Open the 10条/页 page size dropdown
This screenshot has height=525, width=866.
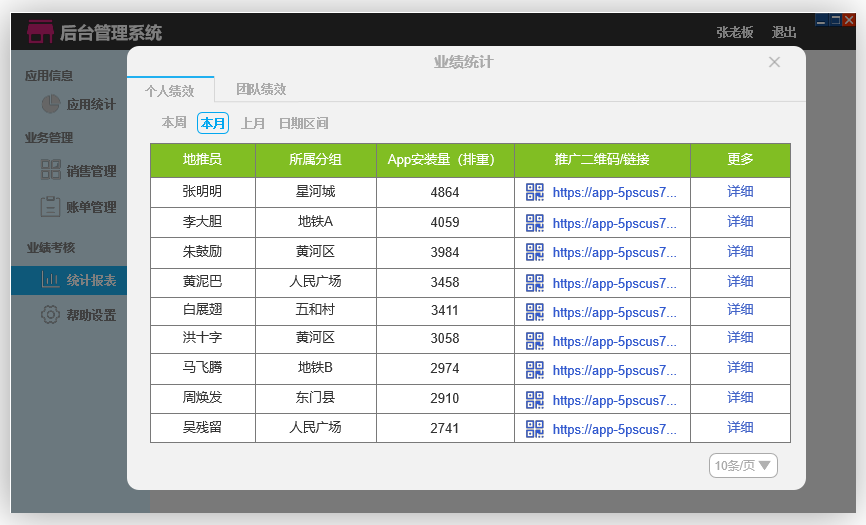pyautogui.click(x=743, y=465)
